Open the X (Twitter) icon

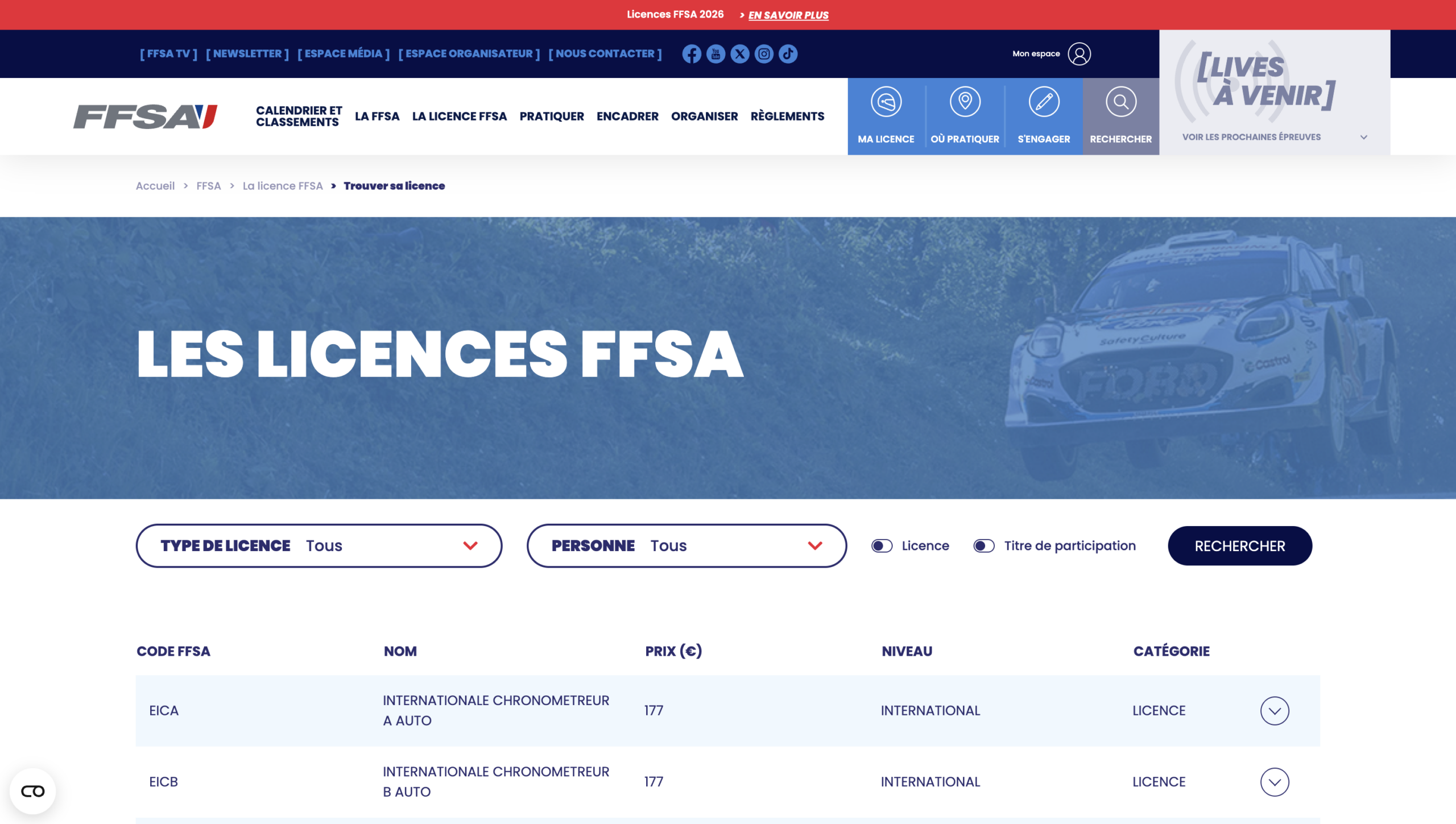pos(740,54)
